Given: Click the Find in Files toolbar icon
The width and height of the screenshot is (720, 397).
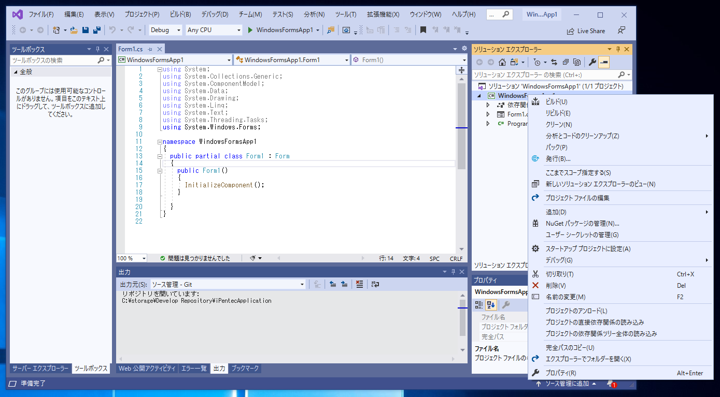Looking at the screenshot, I should [331, 30].
